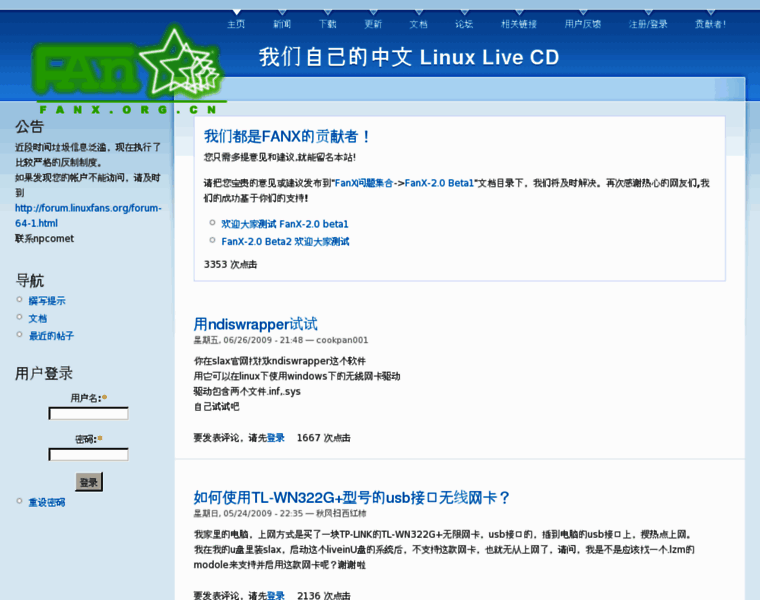Click the 用户名 username input field
This screenshot has height=600, width=760.
pos(88,413)
